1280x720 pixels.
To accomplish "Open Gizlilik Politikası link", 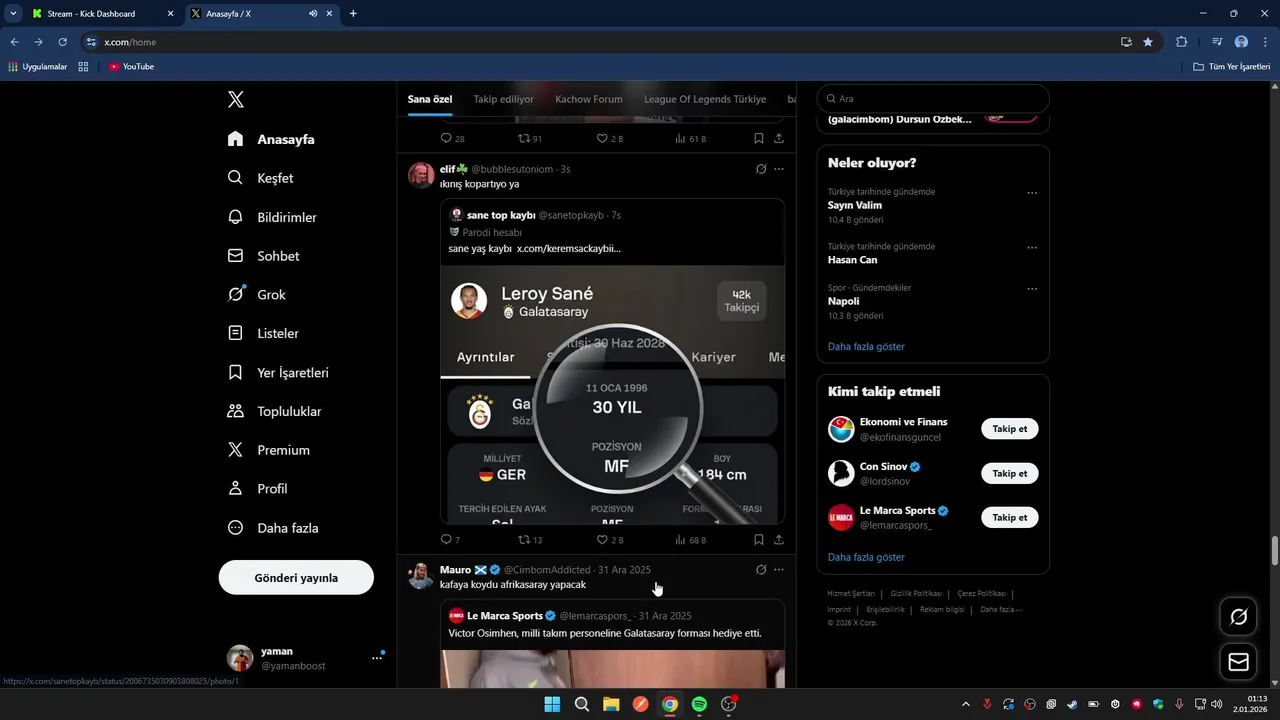I will coord(916,593).
